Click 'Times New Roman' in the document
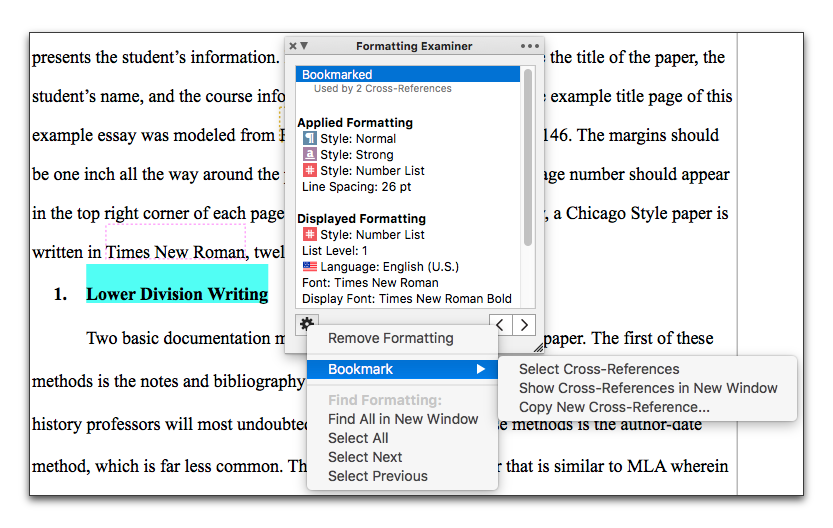 176,252
